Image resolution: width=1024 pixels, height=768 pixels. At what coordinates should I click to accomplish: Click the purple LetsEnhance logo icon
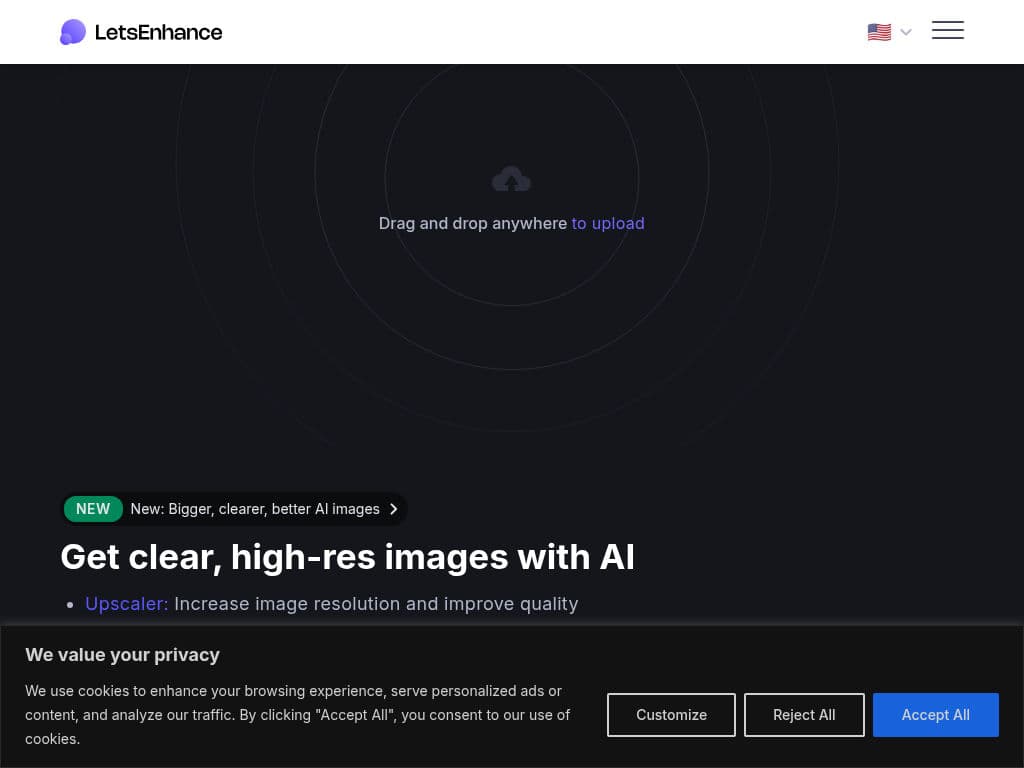pos(72,32)
